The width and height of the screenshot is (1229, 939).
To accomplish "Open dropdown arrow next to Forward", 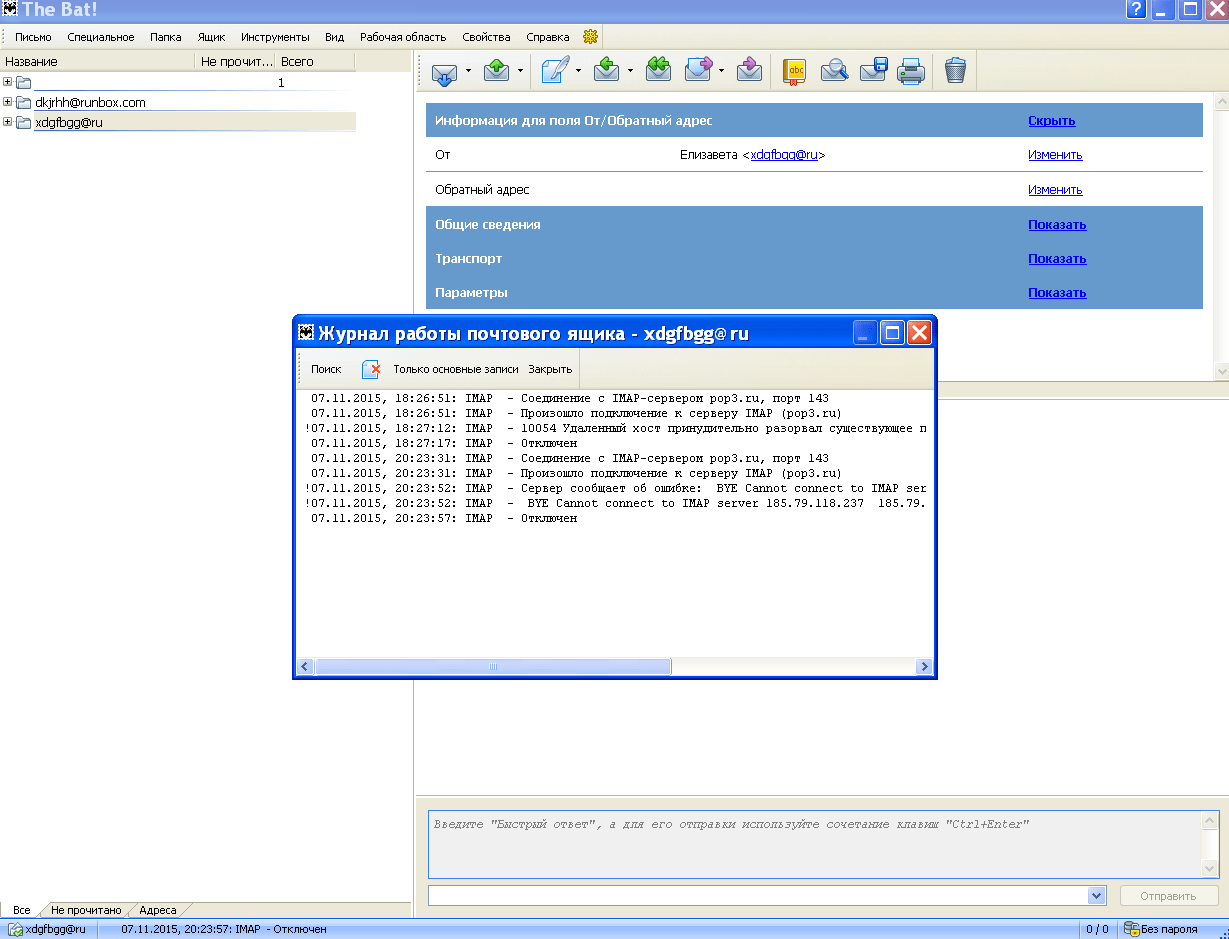I will tap(721, 71).
